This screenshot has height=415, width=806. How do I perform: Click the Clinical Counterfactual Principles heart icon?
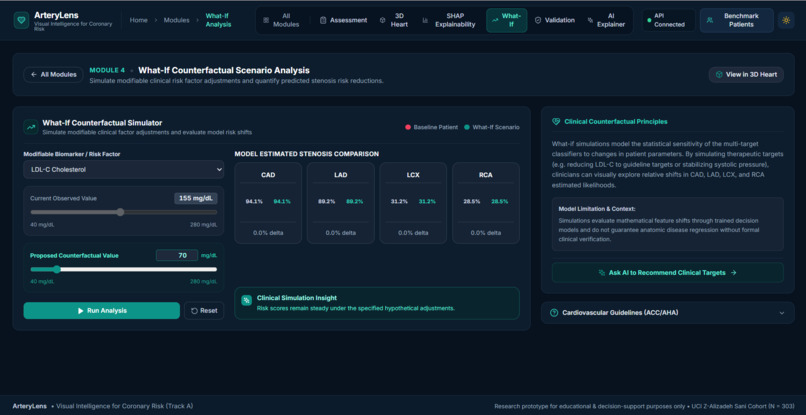tap(556, 122)
